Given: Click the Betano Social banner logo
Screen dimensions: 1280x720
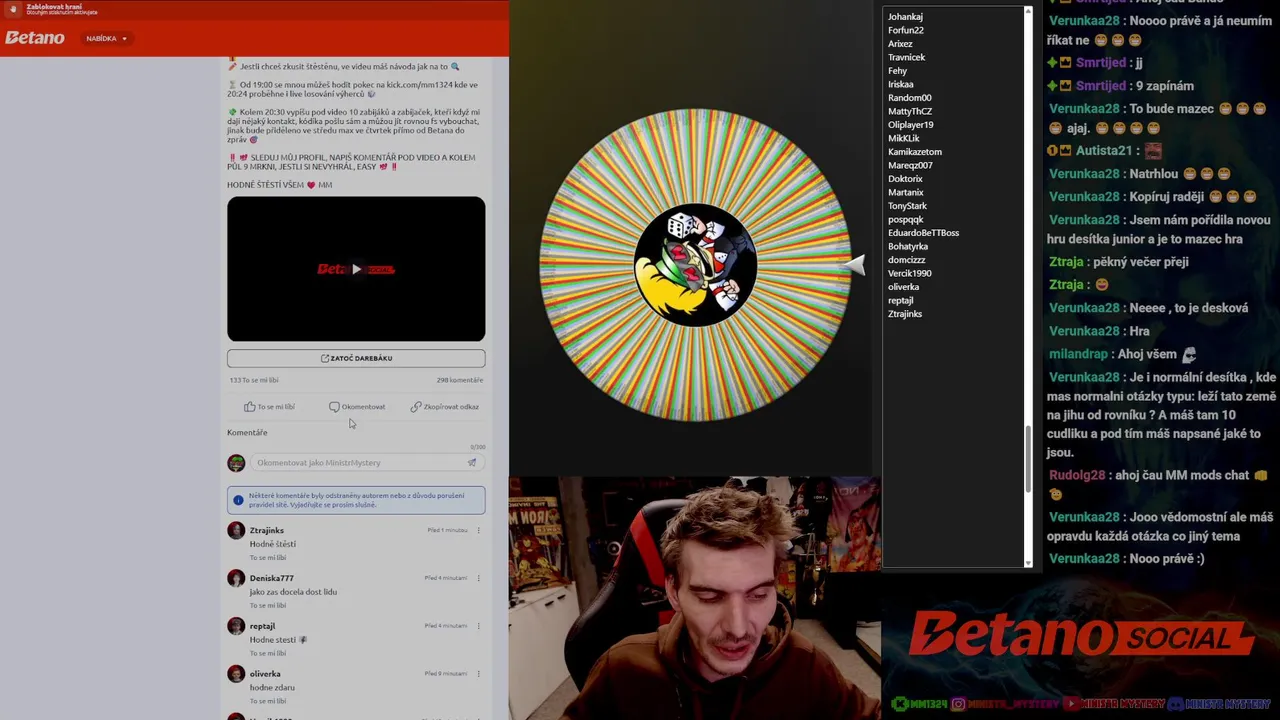Looking at the screenshot, I should [1080, 634].
